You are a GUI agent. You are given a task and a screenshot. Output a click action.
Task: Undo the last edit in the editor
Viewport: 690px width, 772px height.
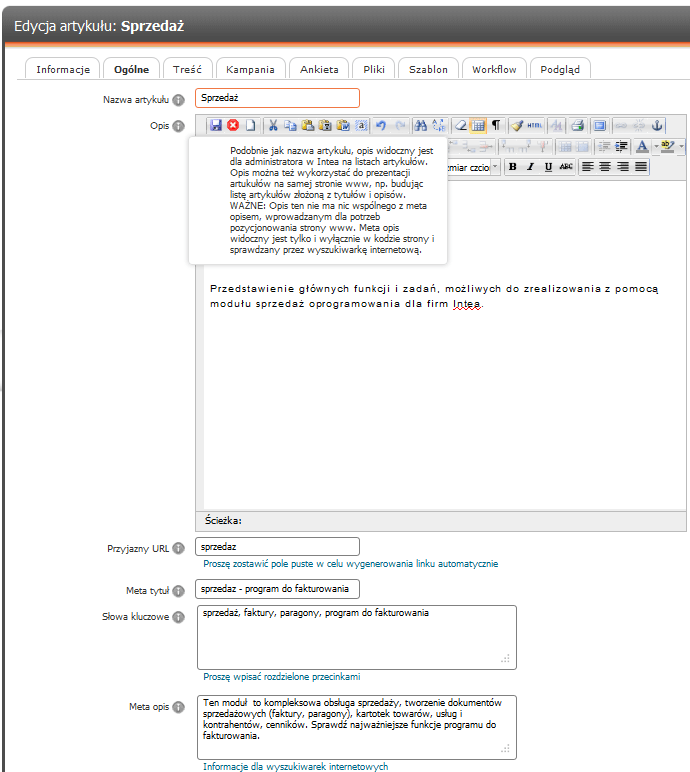point(382,125)
